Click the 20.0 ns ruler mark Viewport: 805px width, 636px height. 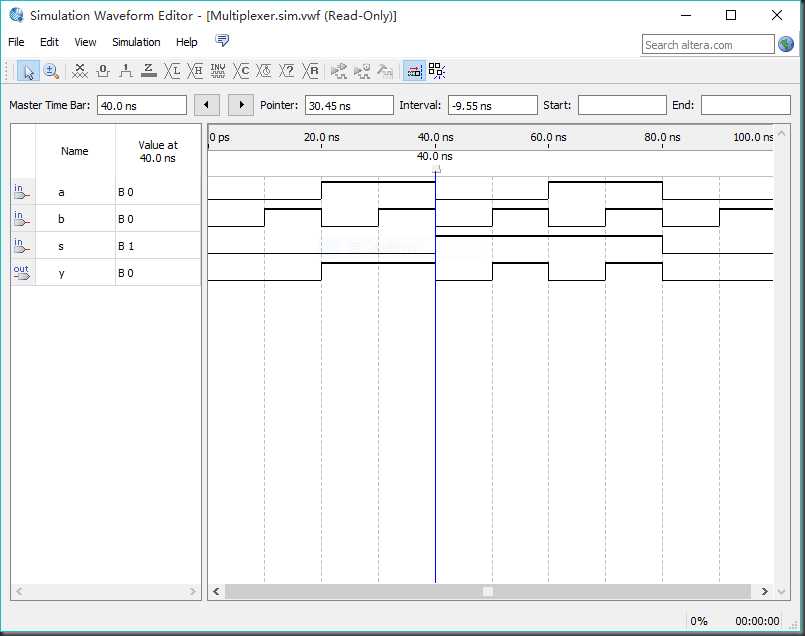point(321,138)
